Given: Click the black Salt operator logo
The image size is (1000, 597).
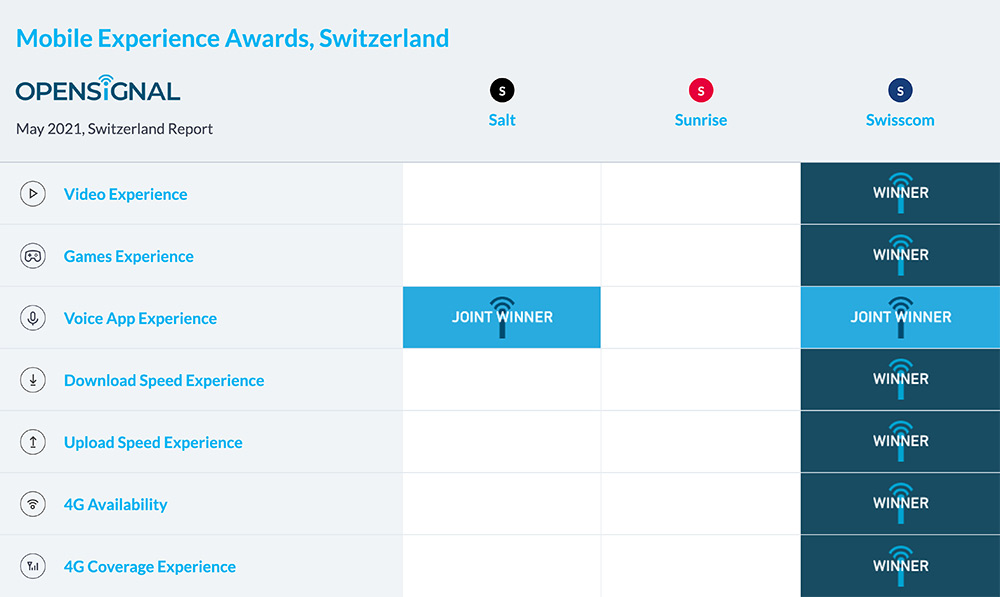Looking at the screenshot, I should [502, 91].
